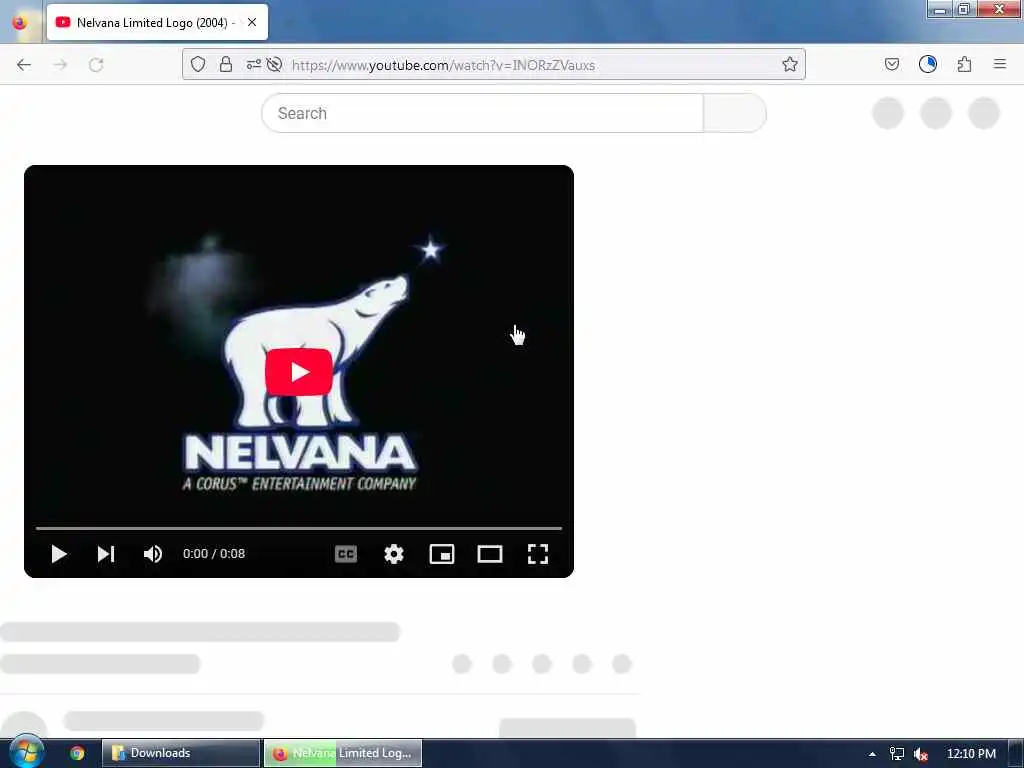The image size is (1024, 768).
Task: Bookmark this page with the star
Action: tap(790, 64)
